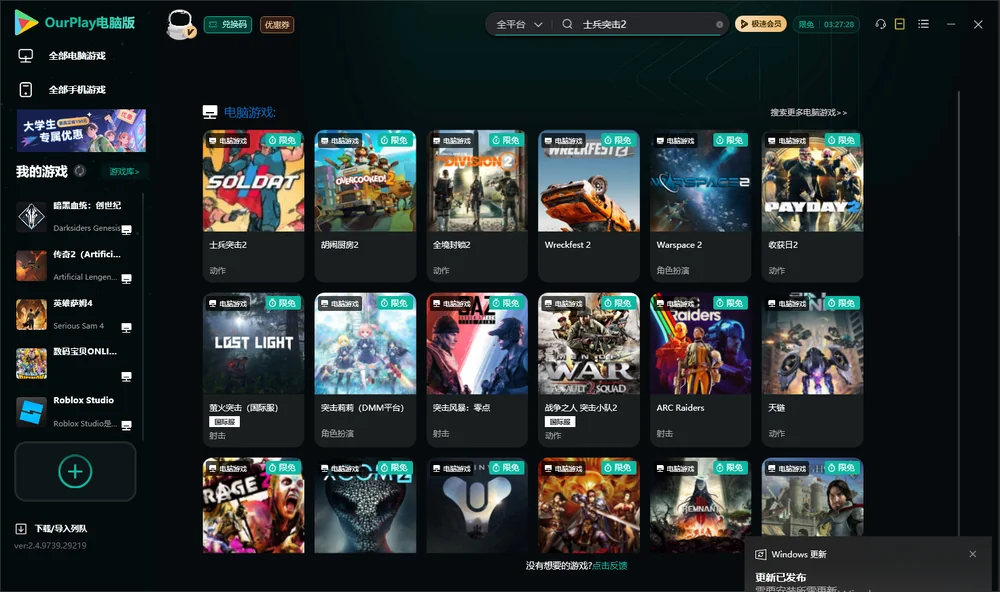Expand the 全平台 platform dropdown
This screenshot has width=1000, height=592.
coord(519,24)
